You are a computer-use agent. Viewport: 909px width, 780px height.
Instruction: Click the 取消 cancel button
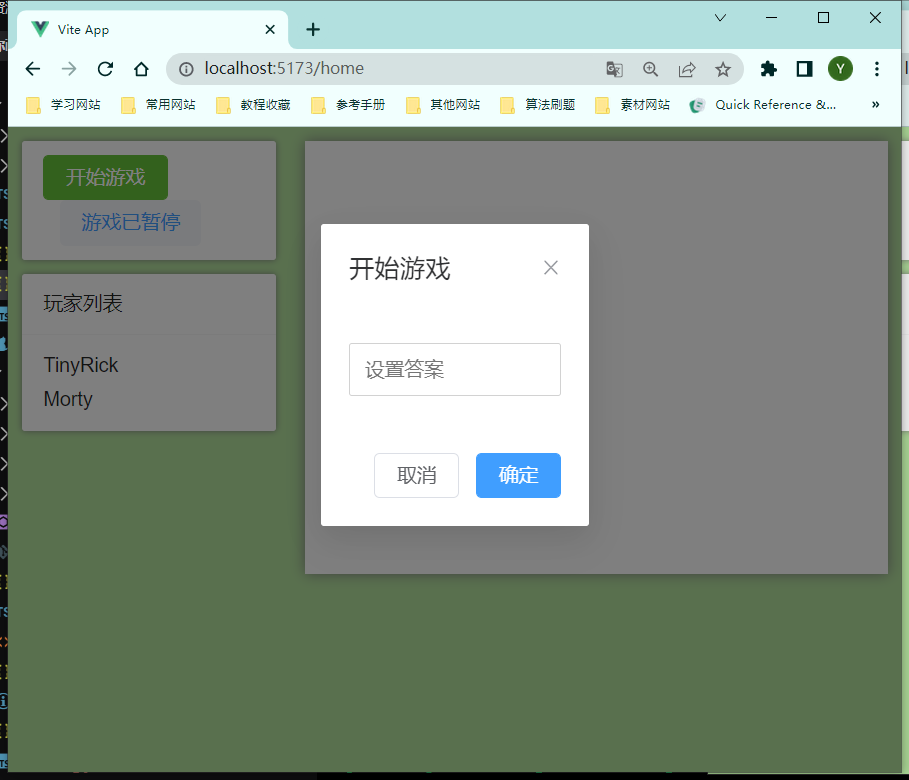pos(416,475)
